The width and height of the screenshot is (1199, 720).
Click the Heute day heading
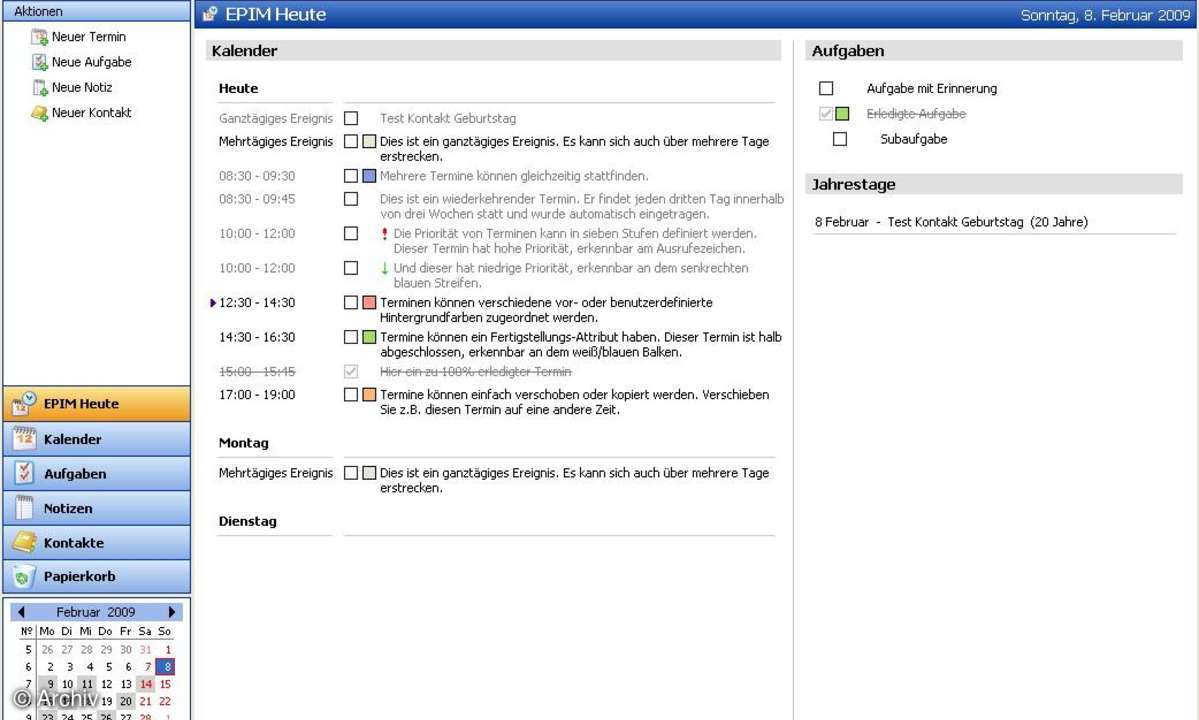239,89
